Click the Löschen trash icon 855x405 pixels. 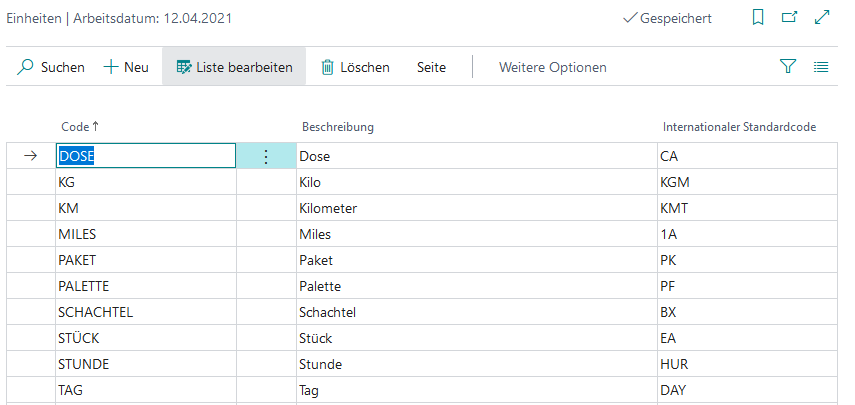(327, 67)
